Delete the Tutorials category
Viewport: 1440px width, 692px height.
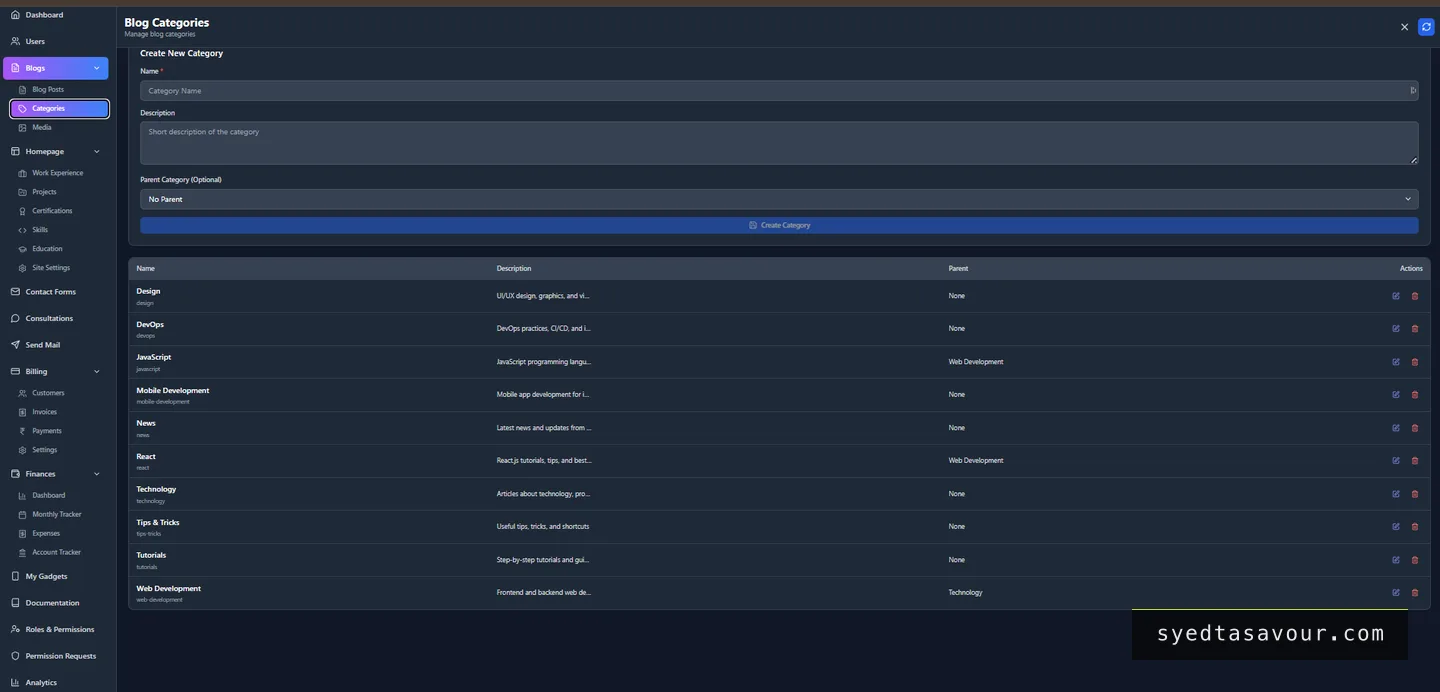click(x=1414, y=560)
